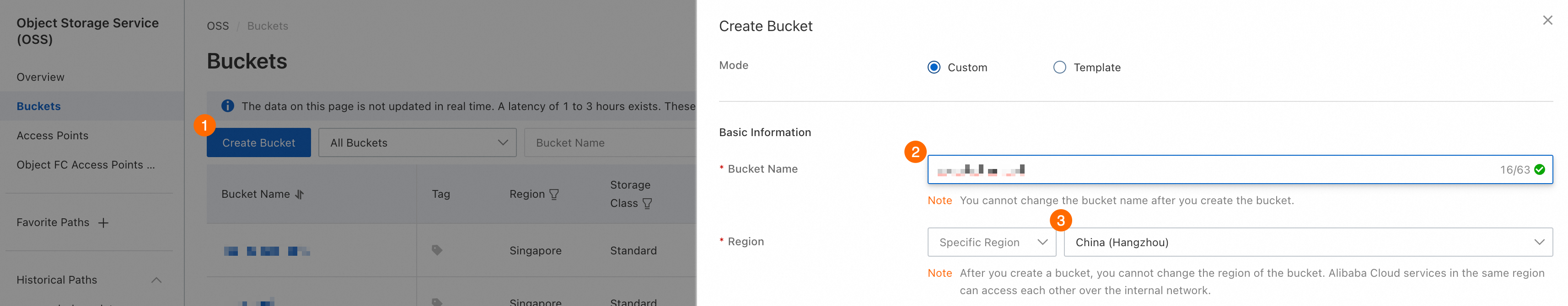The width and height of the screenshot is (1568, 306).
Task: Go to Access Points in sidebar
Action: point(52,136)
